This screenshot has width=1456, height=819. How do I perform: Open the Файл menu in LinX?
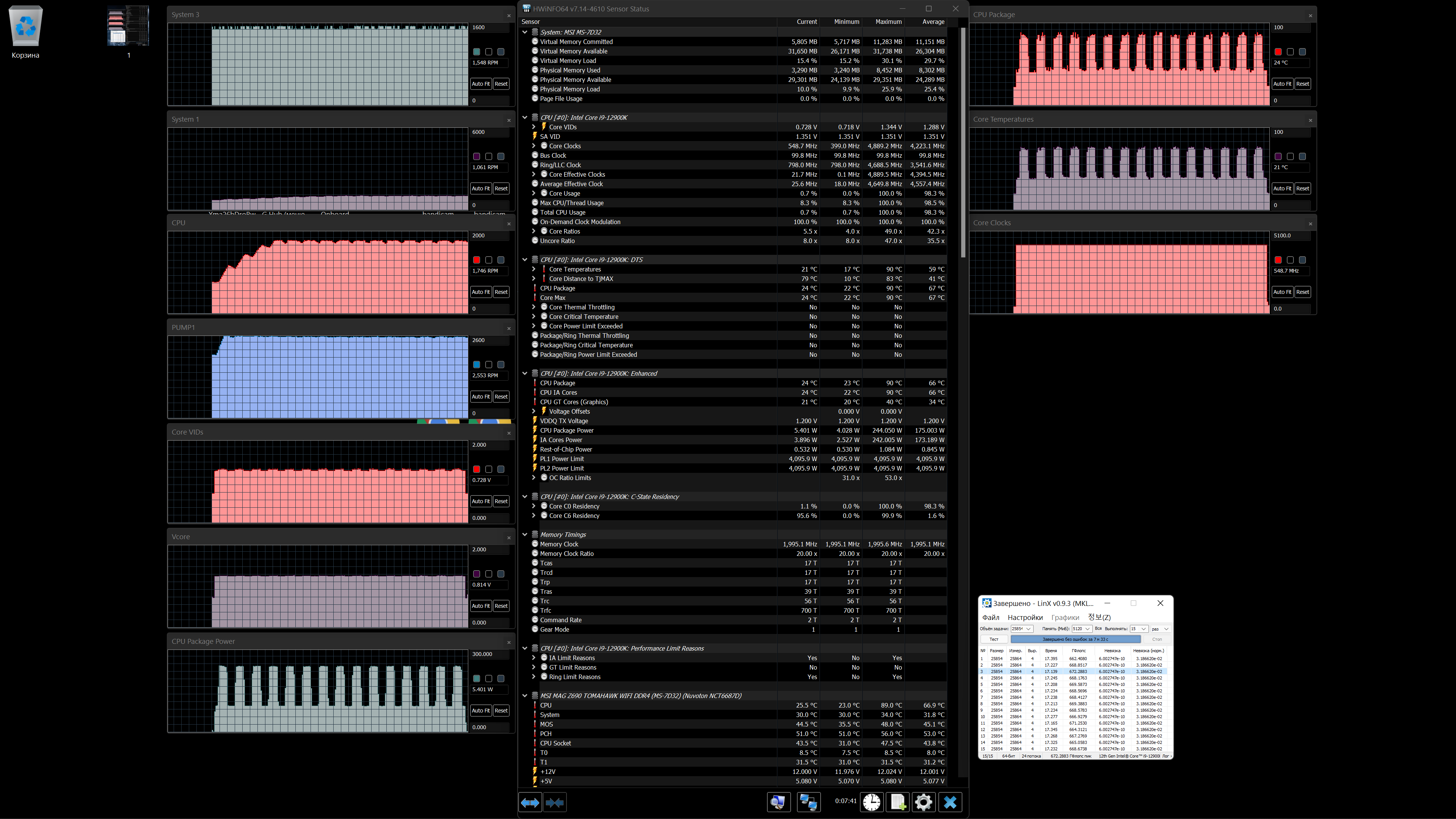pos(990,617)
